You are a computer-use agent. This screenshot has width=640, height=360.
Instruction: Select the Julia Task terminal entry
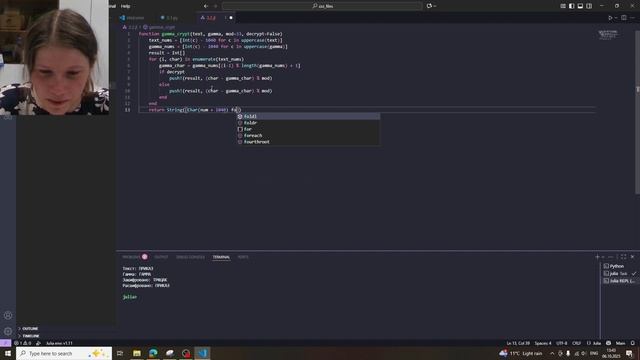click(x=619, y=273)
